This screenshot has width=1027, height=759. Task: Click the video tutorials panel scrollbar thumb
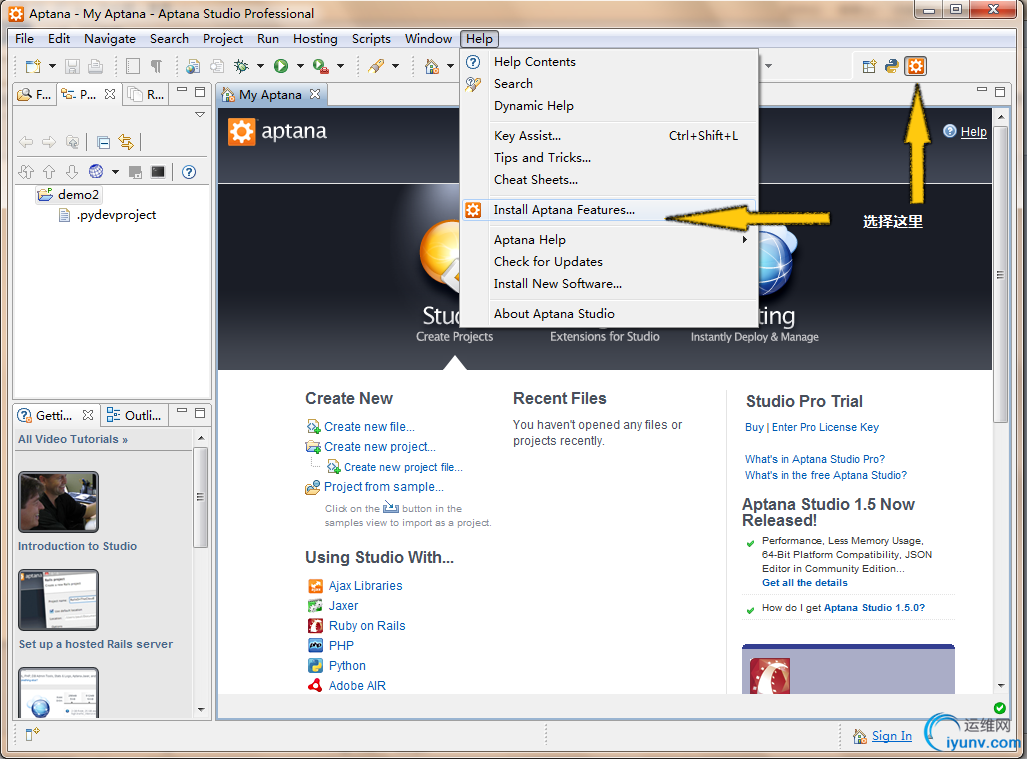200,497
